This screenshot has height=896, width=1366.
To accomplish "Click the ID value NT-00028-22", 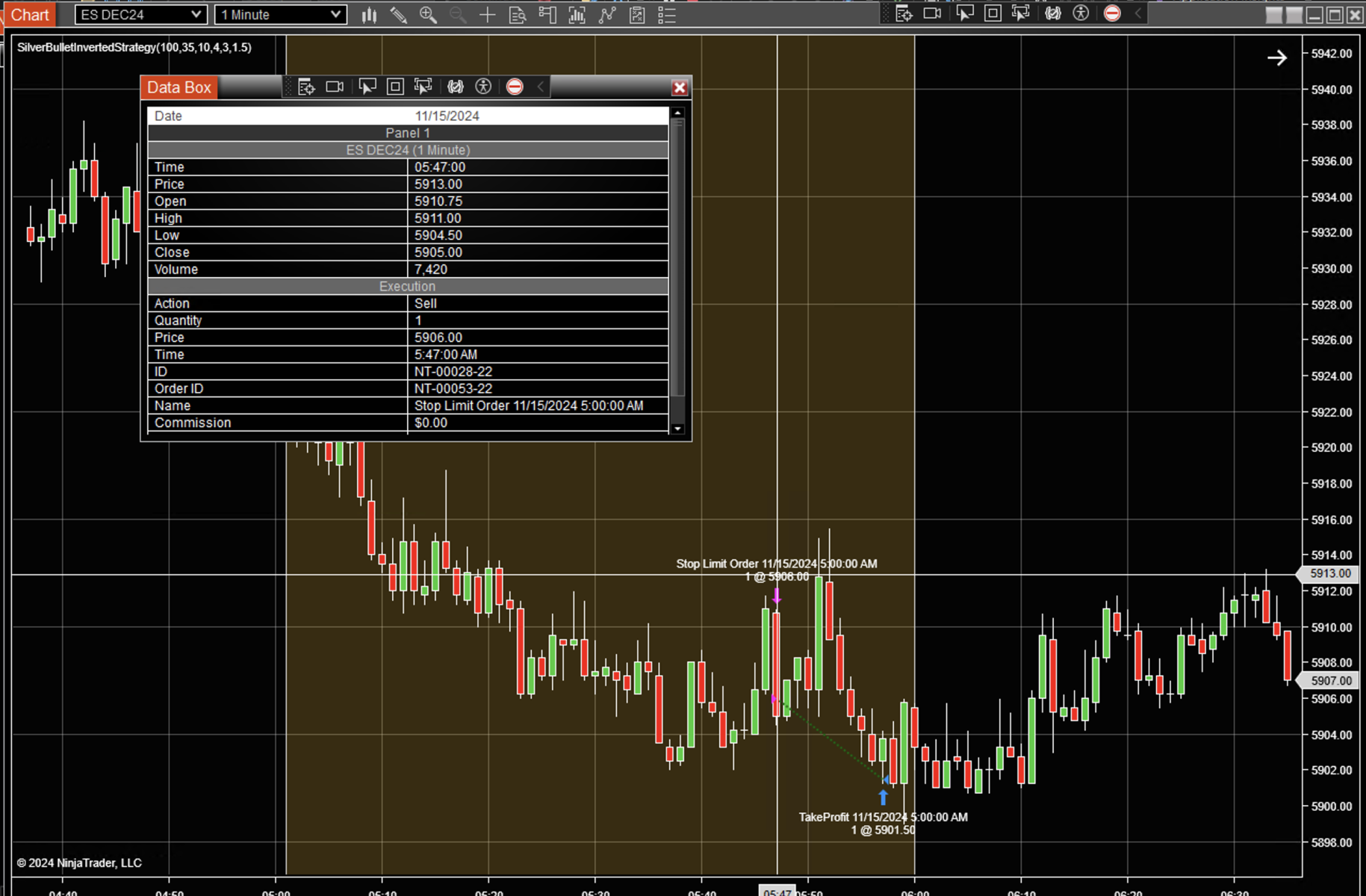I will click(x=453, y=373).
